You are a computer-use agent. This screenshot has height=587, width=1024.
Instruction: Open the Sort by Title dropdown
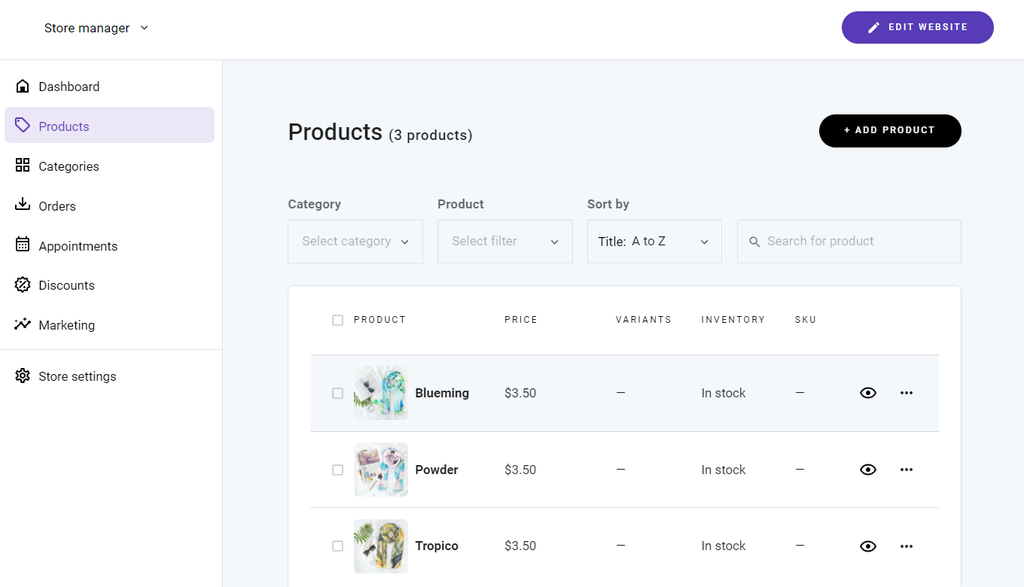click(654, 242)
